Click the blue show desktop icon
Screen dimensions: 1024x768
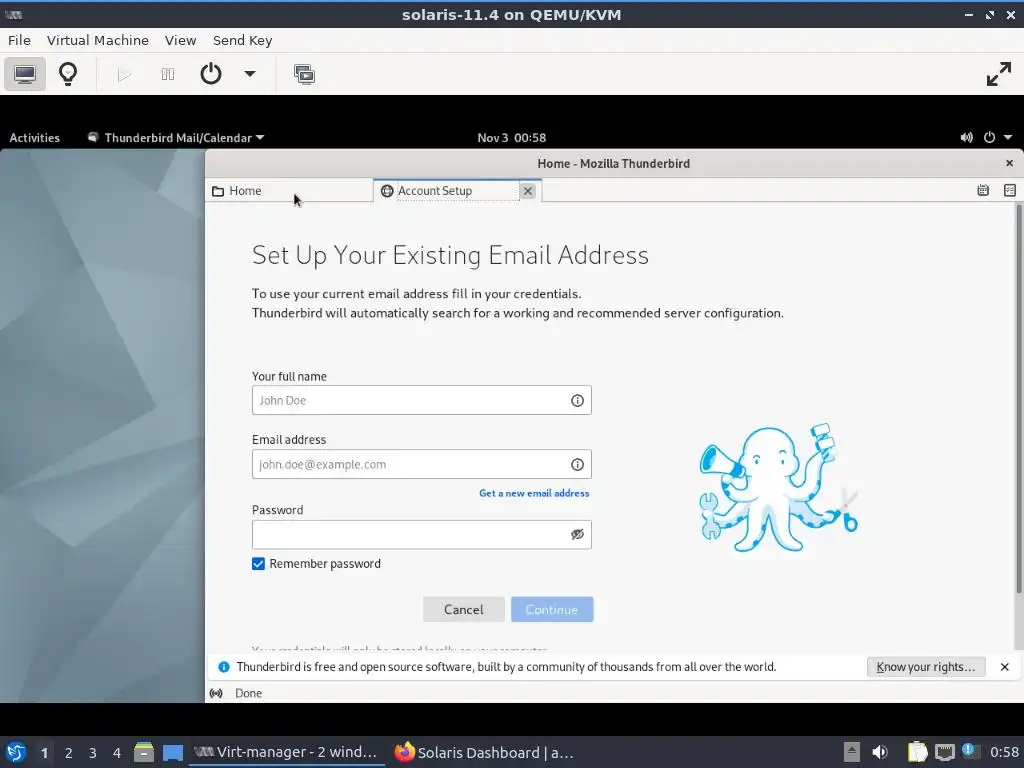tap(173, 753)
